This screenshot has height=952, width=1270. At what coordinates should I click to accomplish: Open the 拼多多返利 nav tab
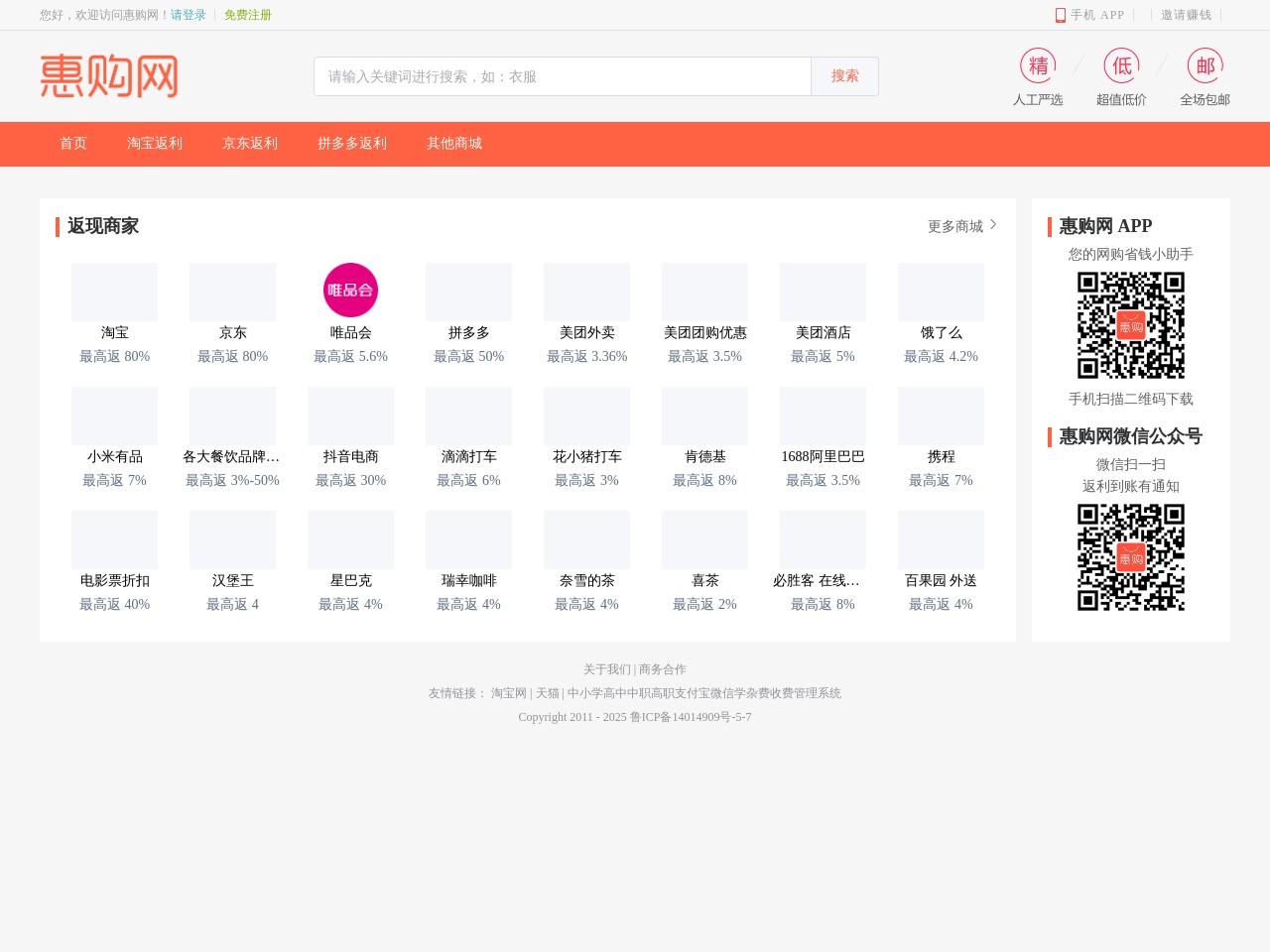pos(352,144)
